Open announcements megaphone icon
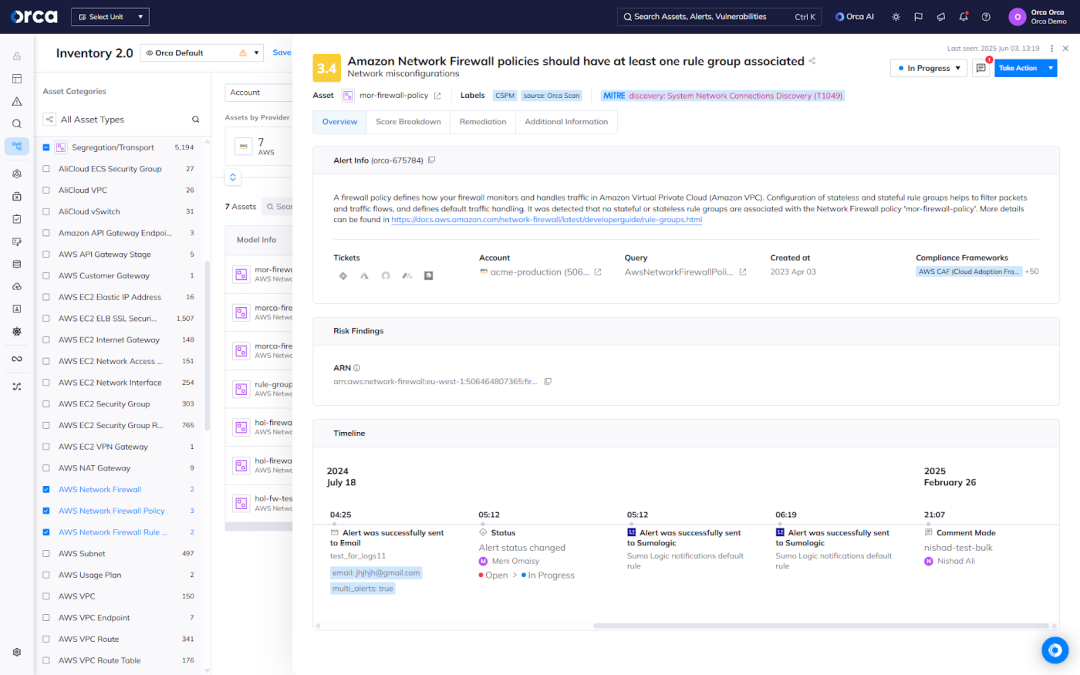This screenshot has height=675, width=1080. [x=941, y=17]
